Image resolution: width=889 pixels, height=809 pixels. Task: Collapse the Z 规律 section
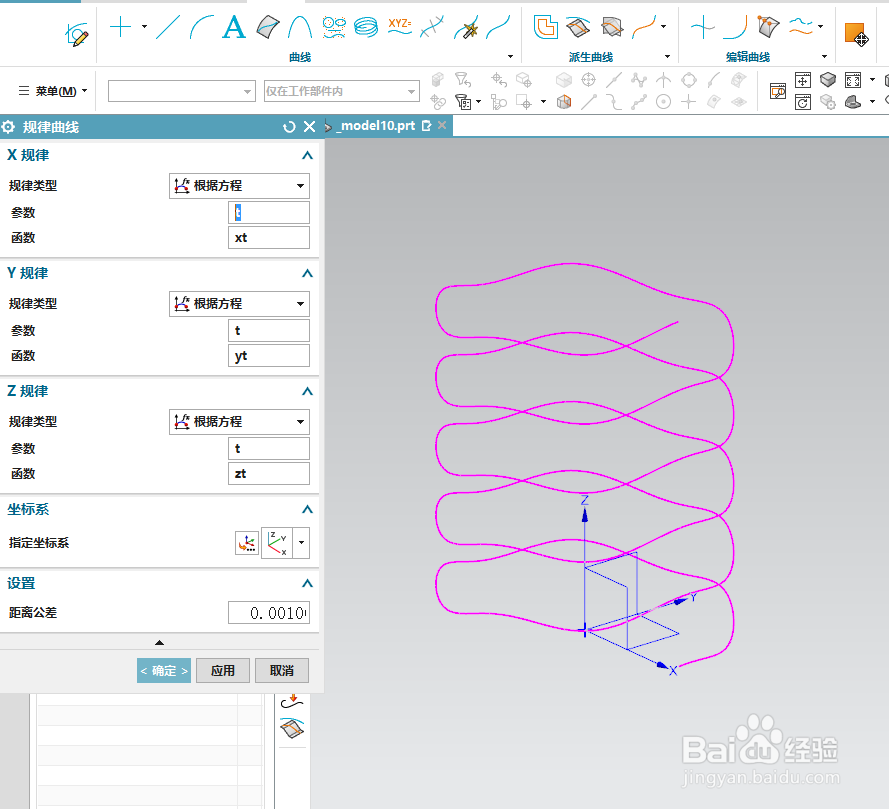coord(307,391)
